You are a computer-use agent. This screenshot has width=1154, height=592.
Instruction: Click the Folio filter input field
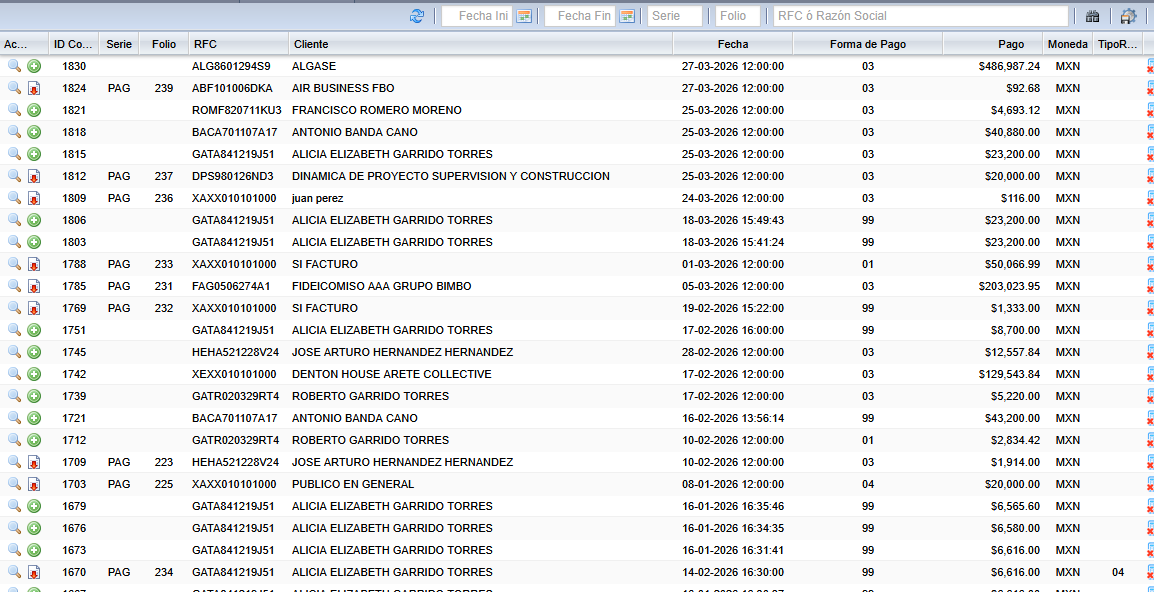tap(737, 16)
